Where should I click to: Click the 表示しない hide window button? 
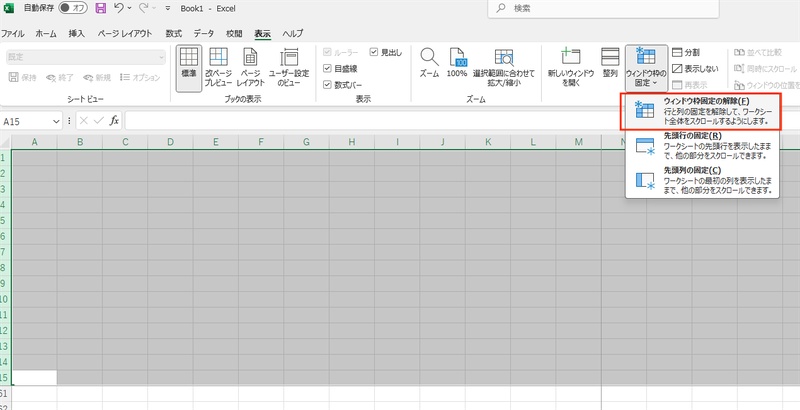coord(695,68)
